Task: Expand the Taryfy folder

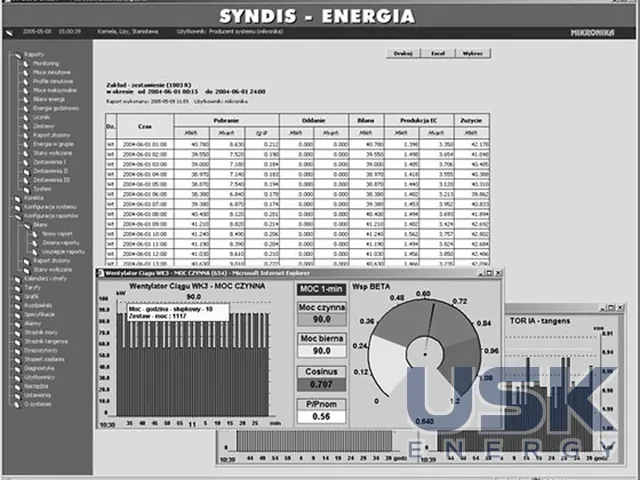Action: coord(17,289)
